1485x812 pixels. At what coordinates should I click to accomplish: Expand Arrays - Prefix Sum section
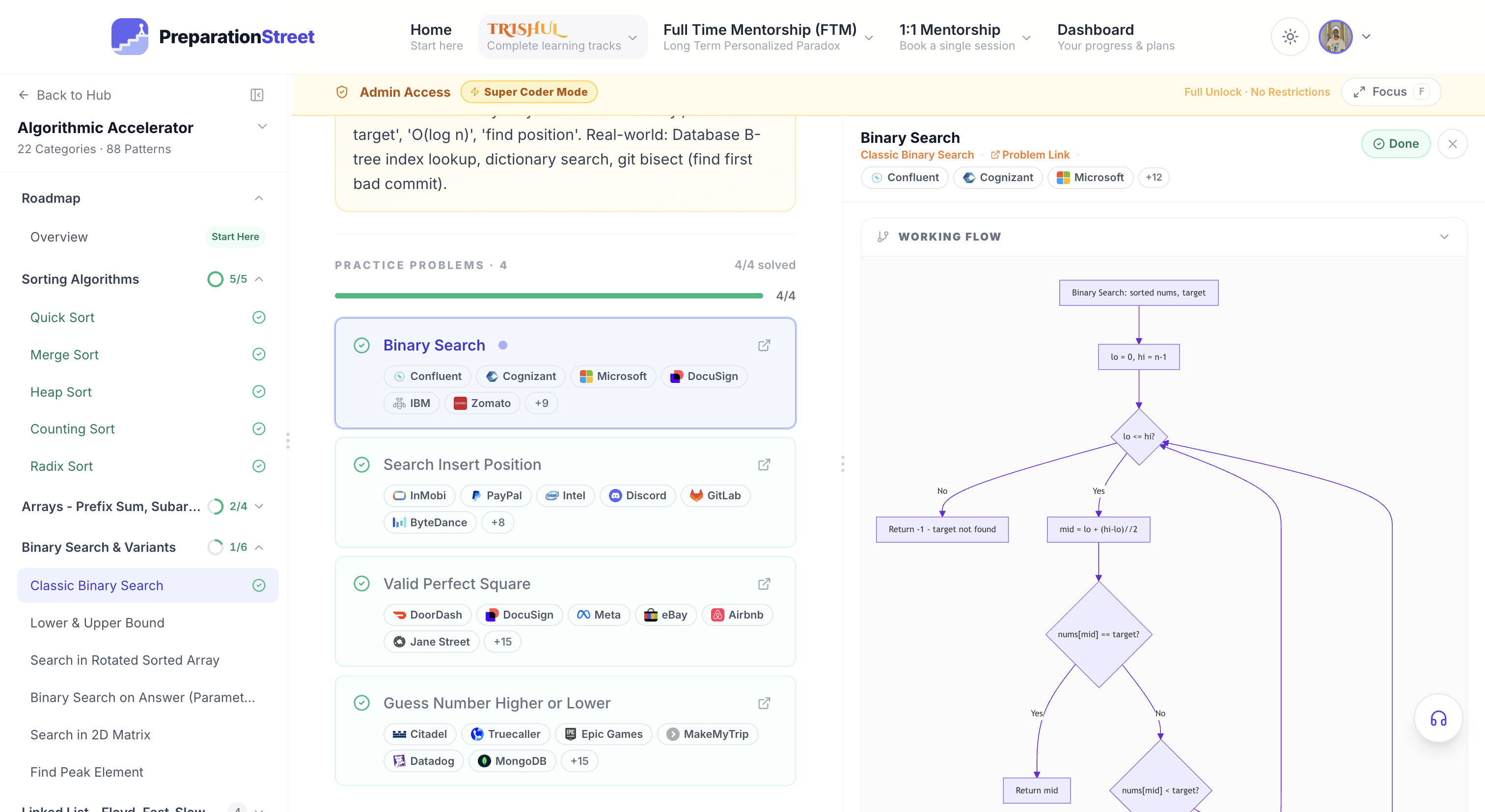click(259, 507)
